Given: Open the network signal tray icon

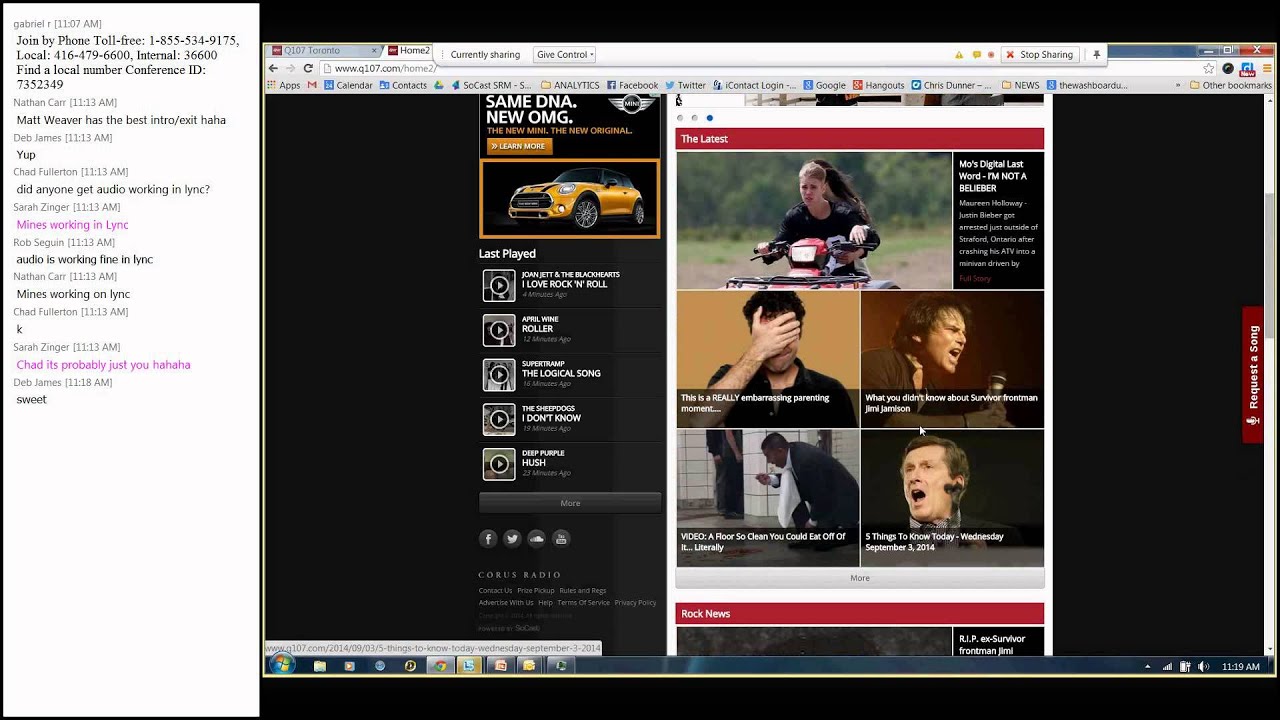Looking at the screenshot, I should [x=1167, y=667].
